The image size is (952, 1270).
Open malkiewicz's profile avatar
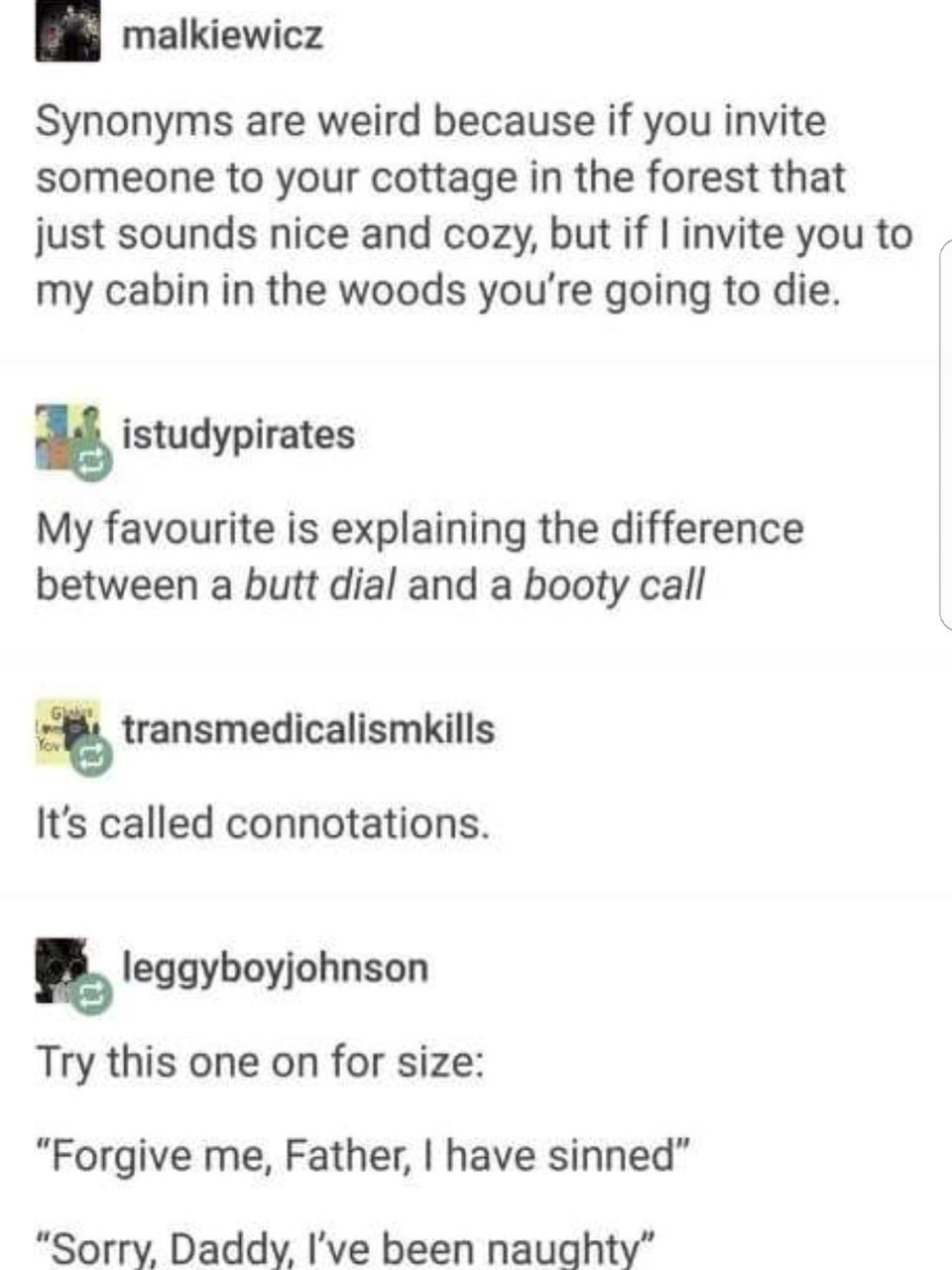[68, 31]
